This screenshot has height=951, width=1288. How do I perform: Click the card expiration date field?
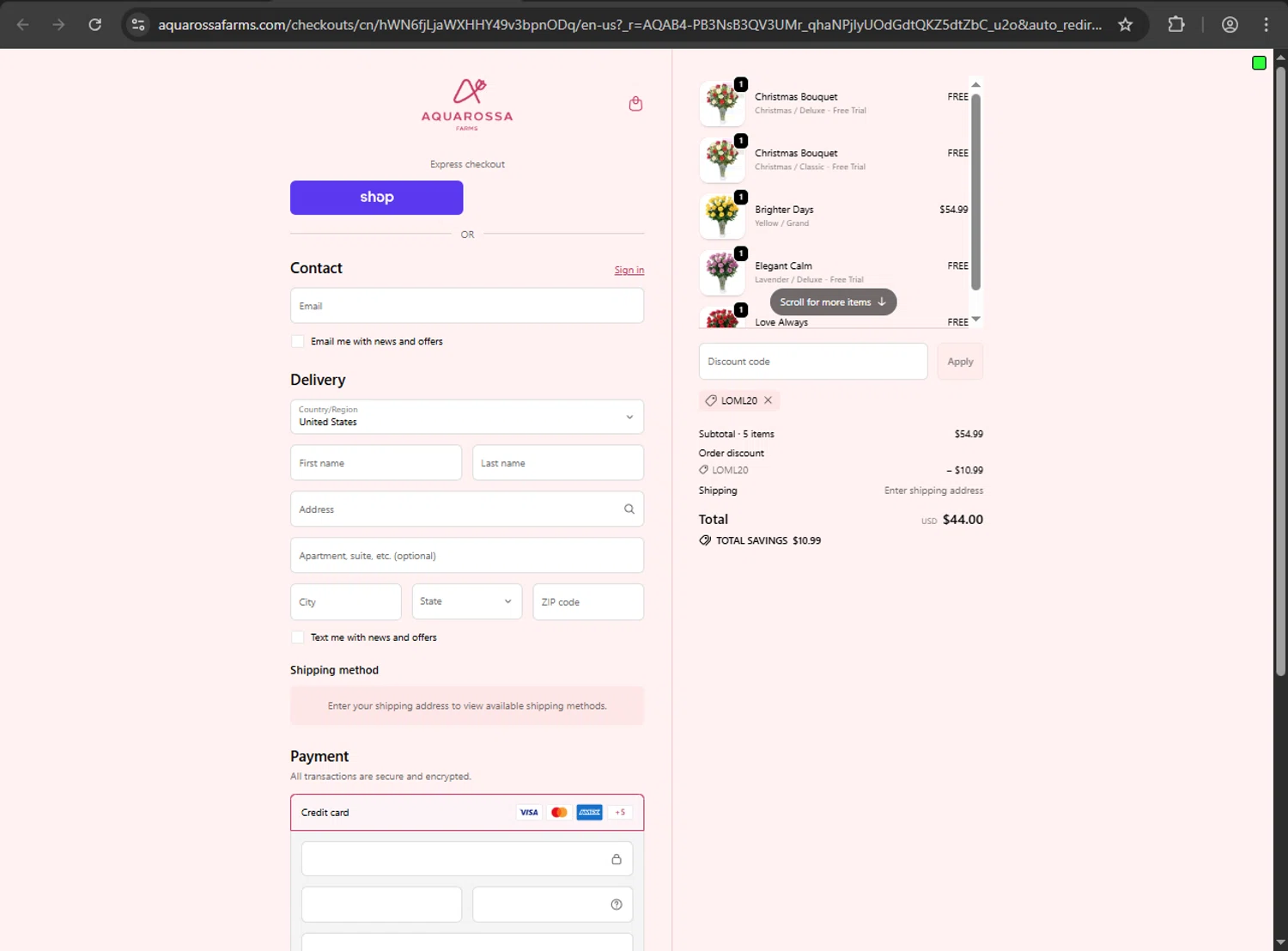[x=381, y=905]
